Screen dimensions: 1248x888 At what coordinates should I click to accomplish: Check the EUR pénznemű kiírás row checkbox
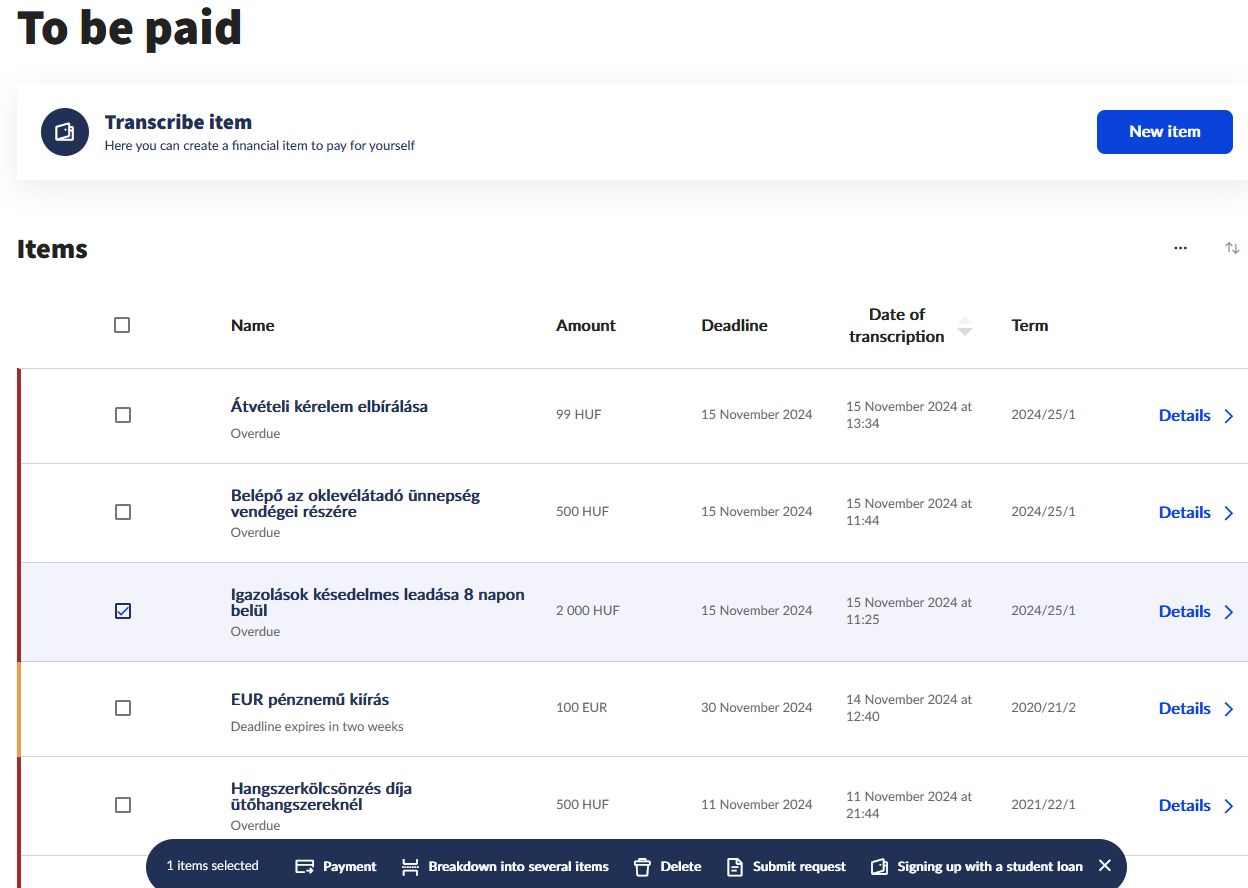[x=123, y=708]
